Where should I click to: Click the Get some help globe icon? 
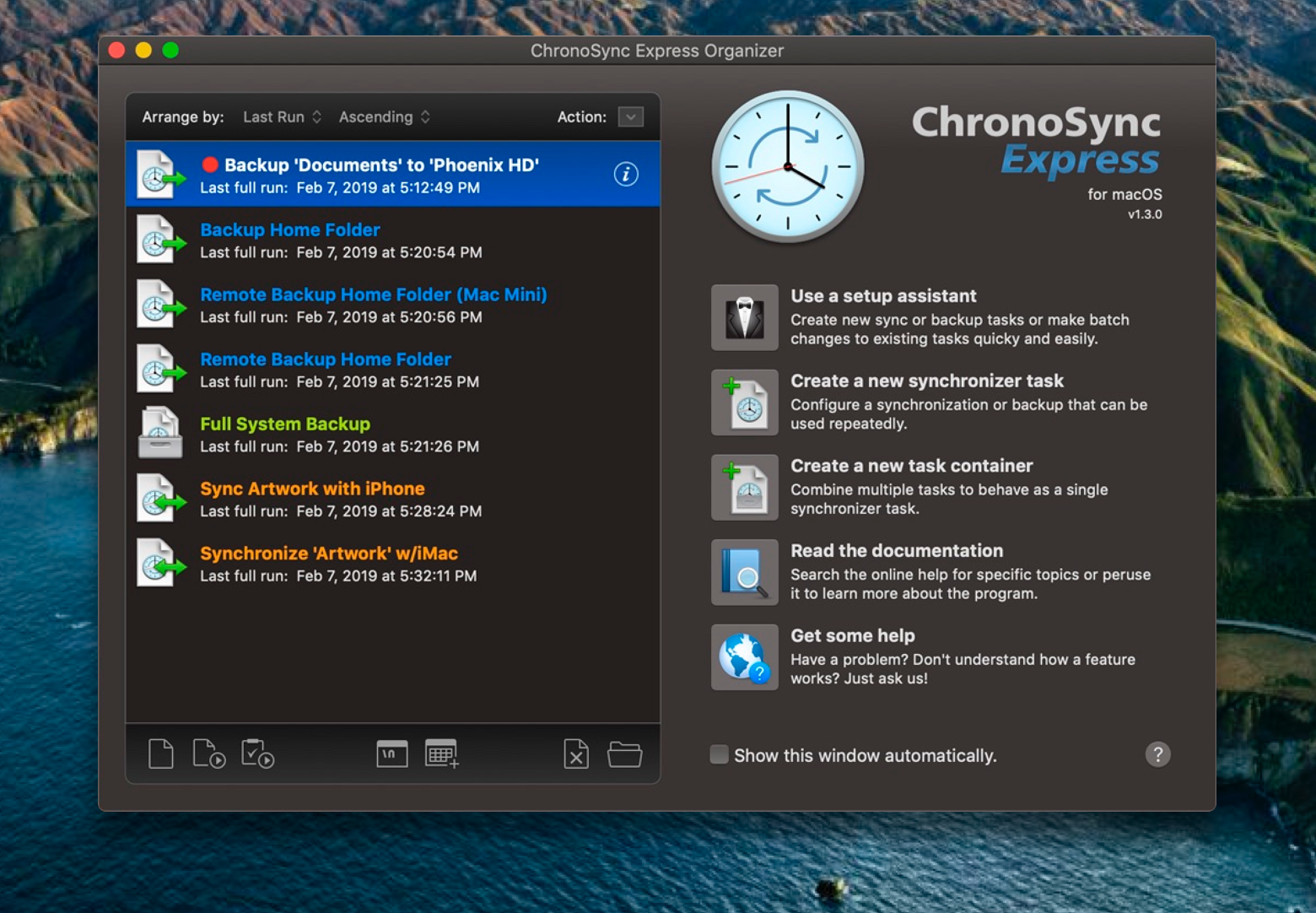click(x=744, y=657)
